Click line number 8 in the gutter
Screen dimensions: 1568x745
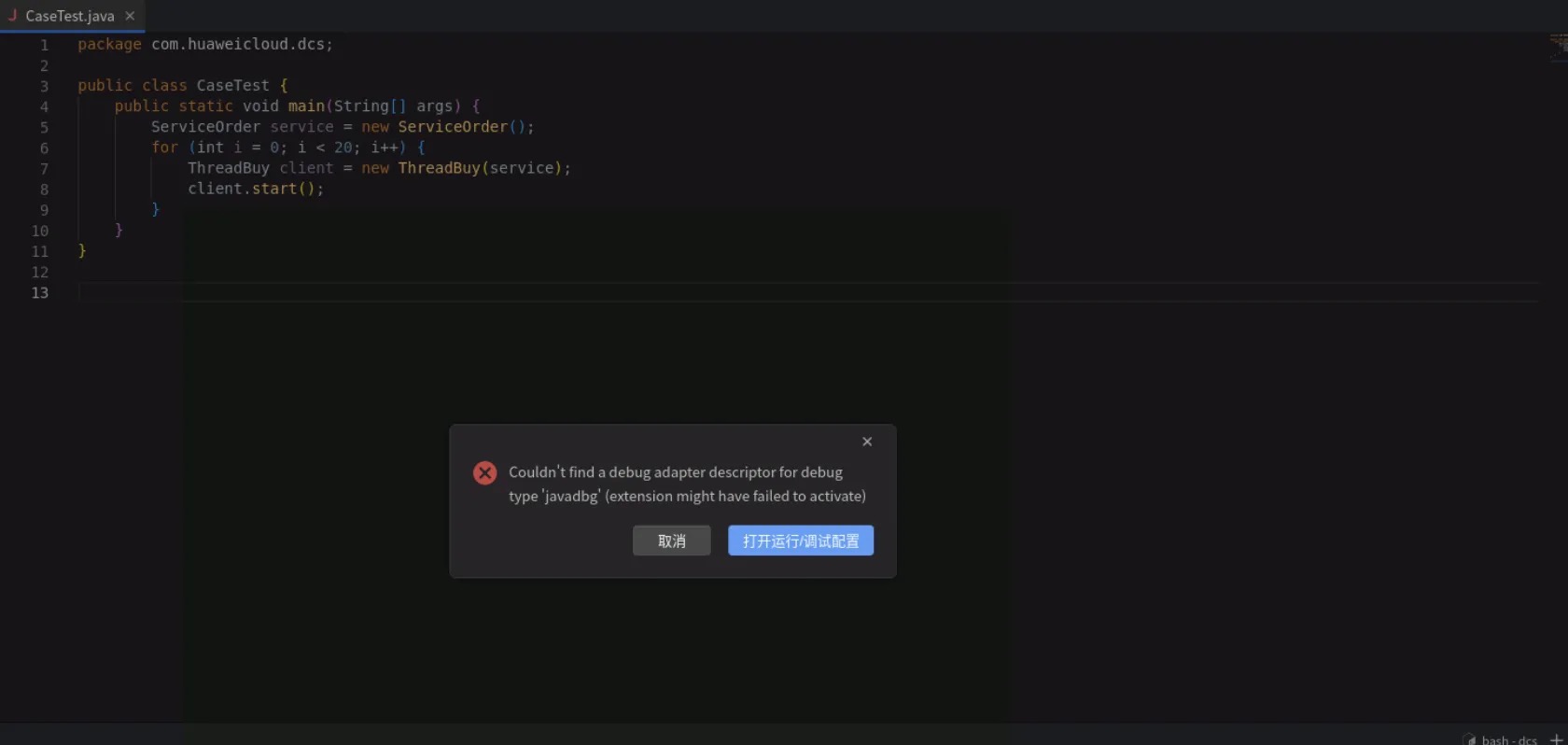tap(44, 189)
